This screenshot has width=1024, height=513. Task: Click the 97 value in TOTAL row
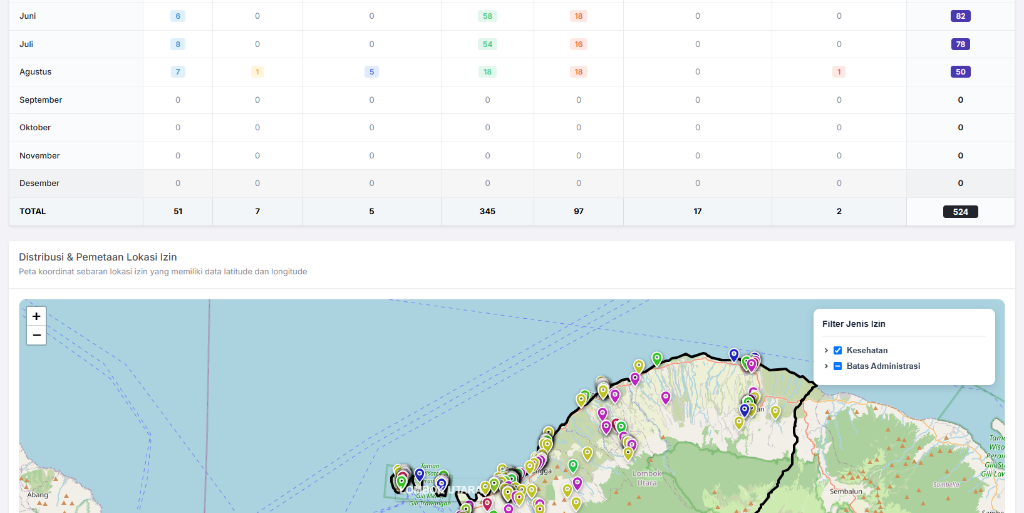point(579,211)
